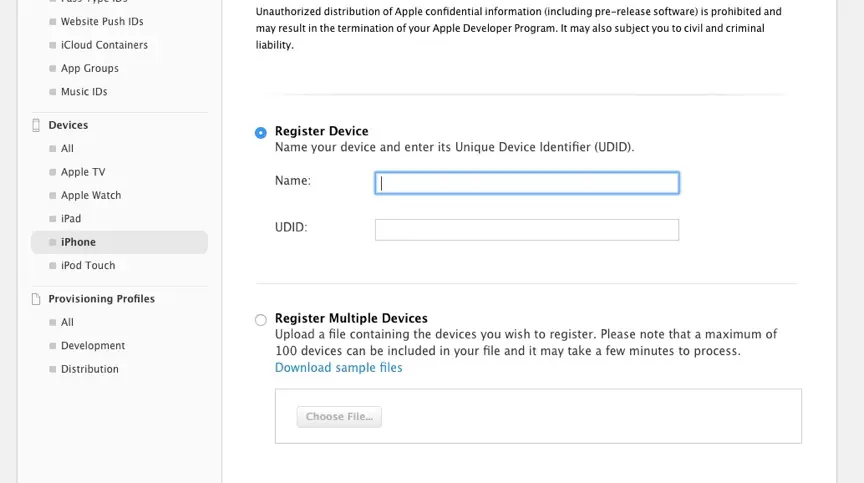Go to App Groups in sidebar
Screen dimensions: 864x483
click(x=90, y=68)
